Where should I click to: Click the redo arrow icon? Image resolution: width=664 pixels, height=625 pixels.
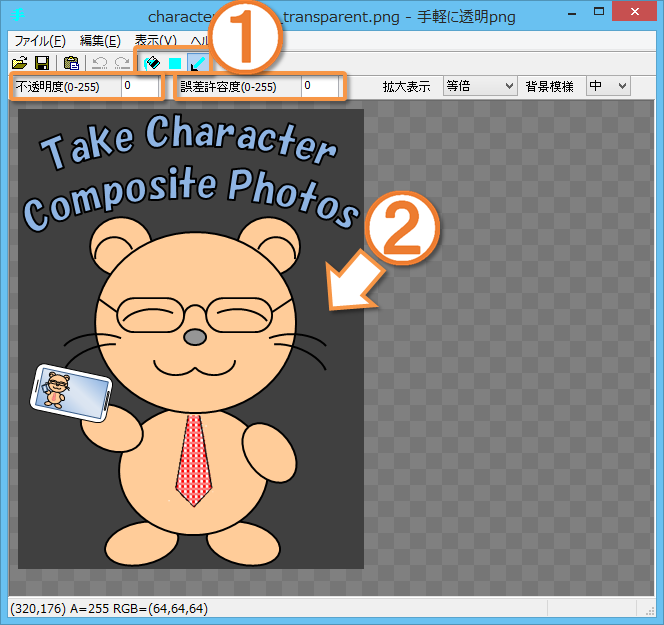(122, 63)
